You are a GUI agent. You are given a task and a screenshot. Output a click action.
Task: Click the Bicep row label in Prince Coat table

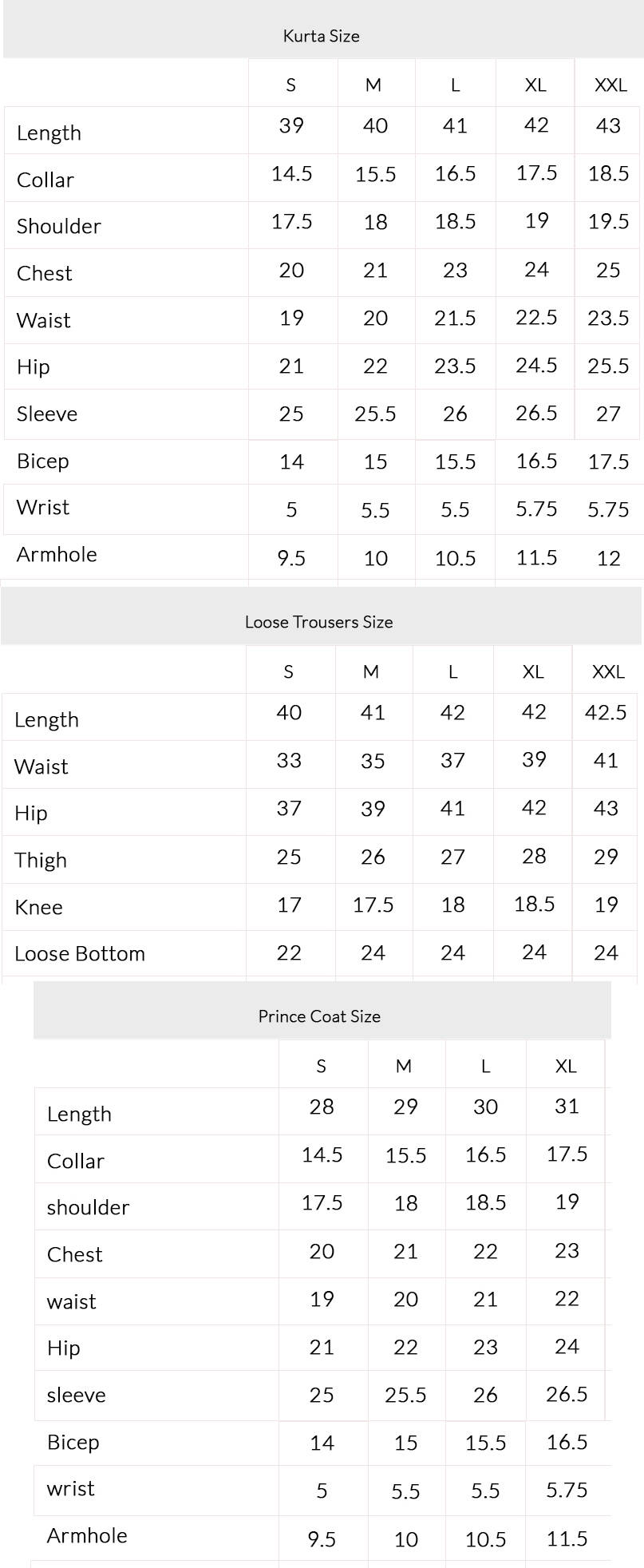coord(73,1442)
